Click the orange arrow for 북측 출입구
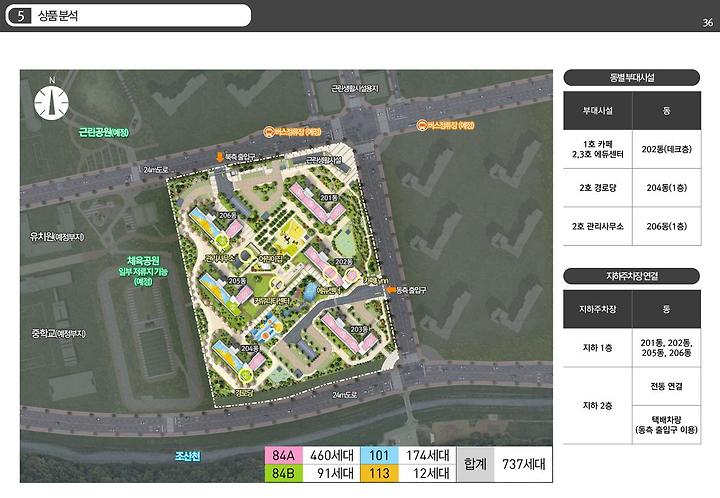 (x=219, y=157)
